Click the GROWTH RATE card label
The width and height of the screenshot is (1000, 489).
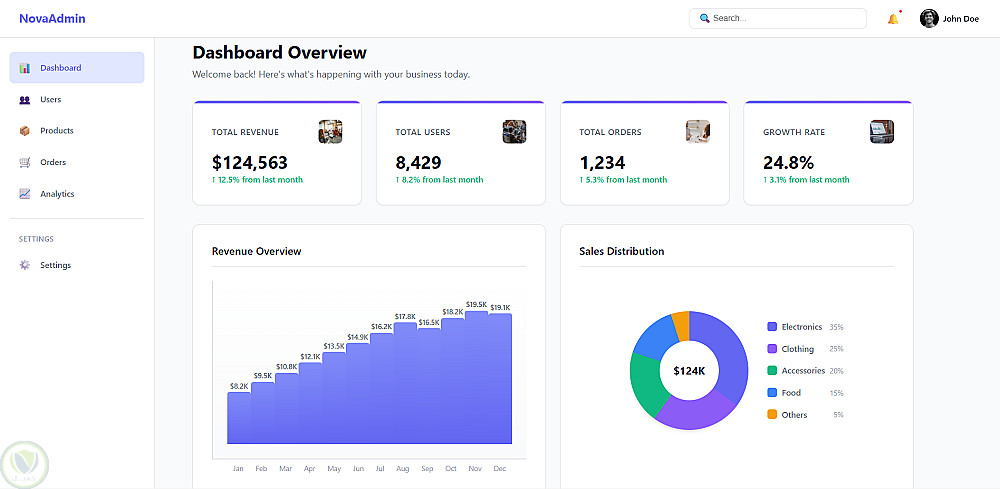click(x=794, y=132)
